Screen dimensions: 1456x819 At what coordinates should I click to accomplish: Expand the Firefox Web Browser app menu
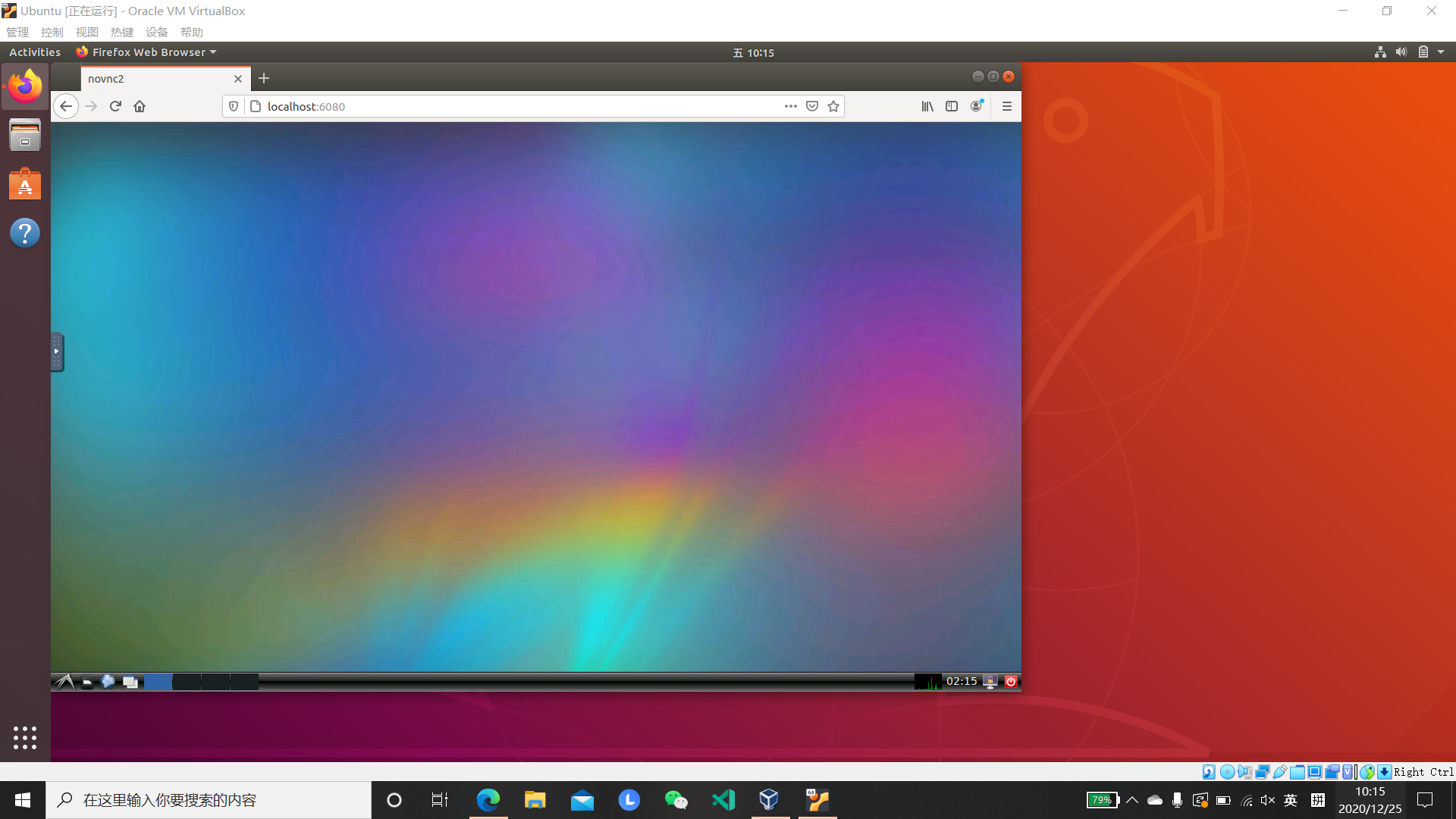(146, 52)
